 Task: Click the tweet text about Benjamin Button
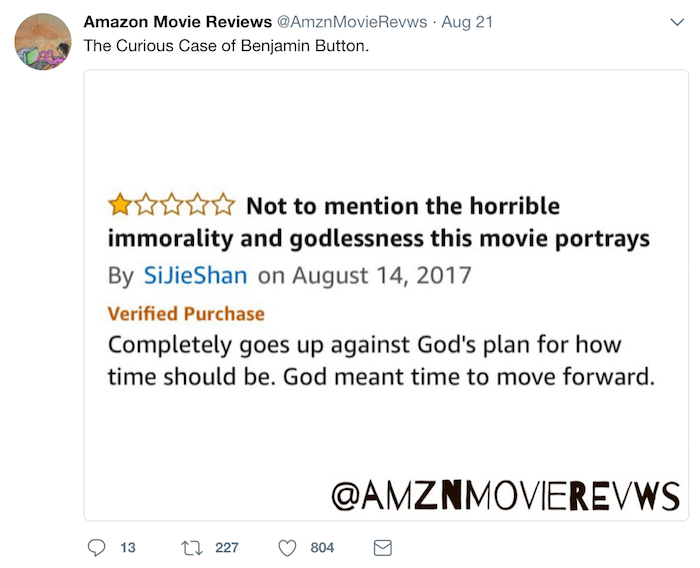226,46
